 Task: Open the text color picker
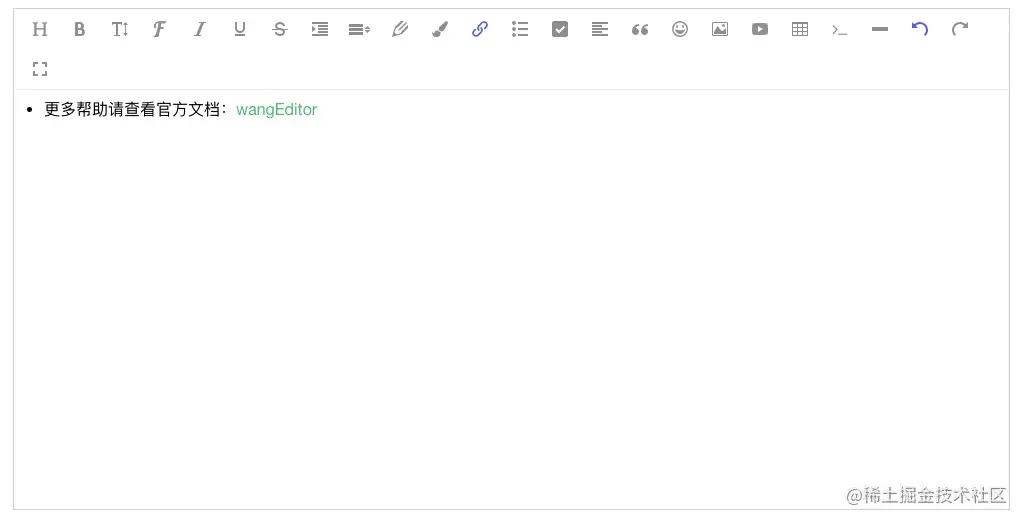400,29
